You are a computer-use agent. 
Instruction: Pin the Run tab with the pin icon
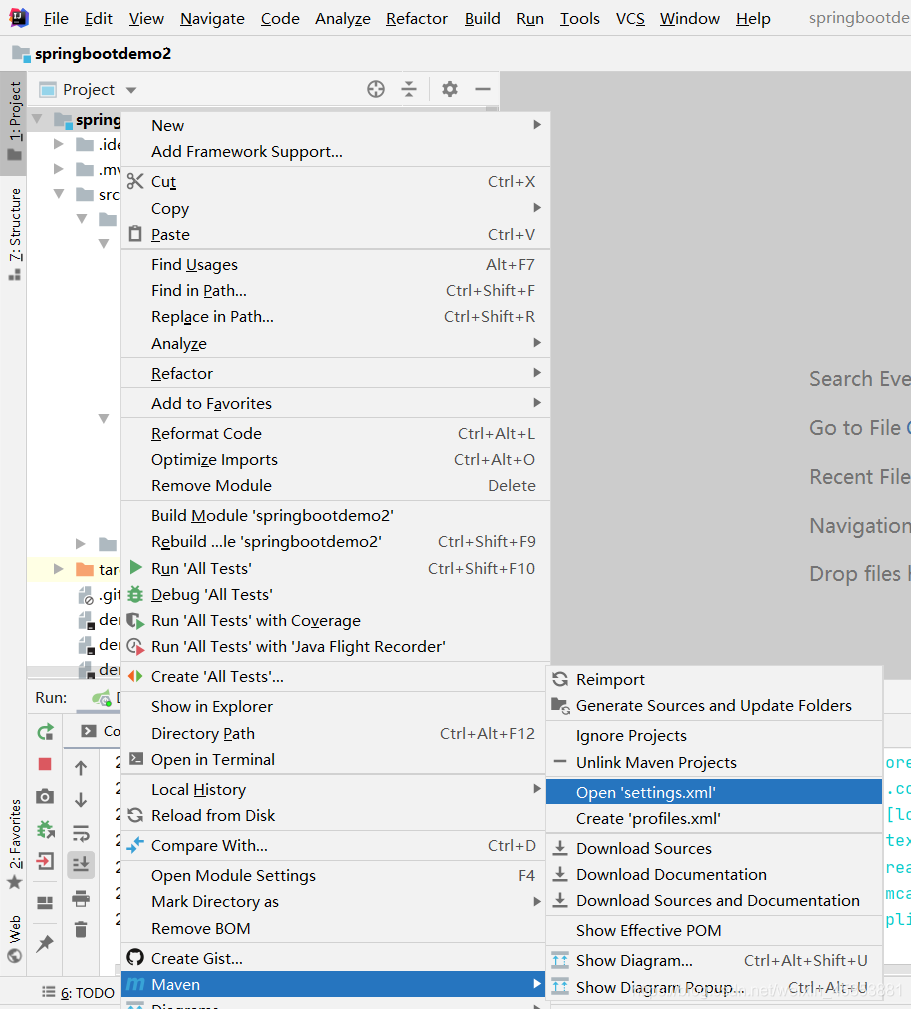(45, 943)
